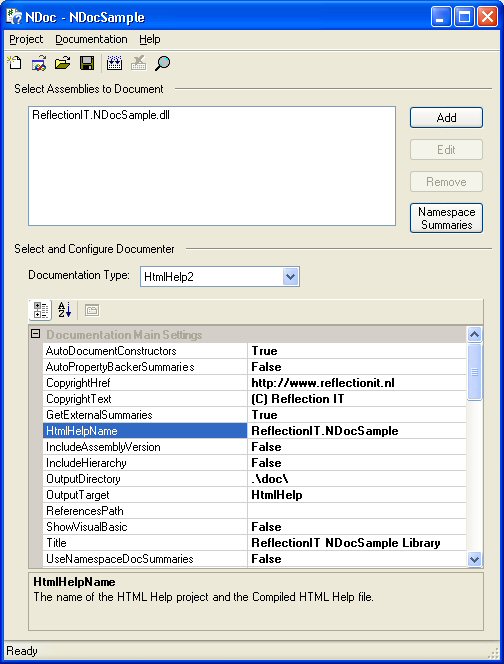Click the Open Project folder icon
The height and width of the screenshot is (664, 504).
pyautogui.click(x=63, y=64)
